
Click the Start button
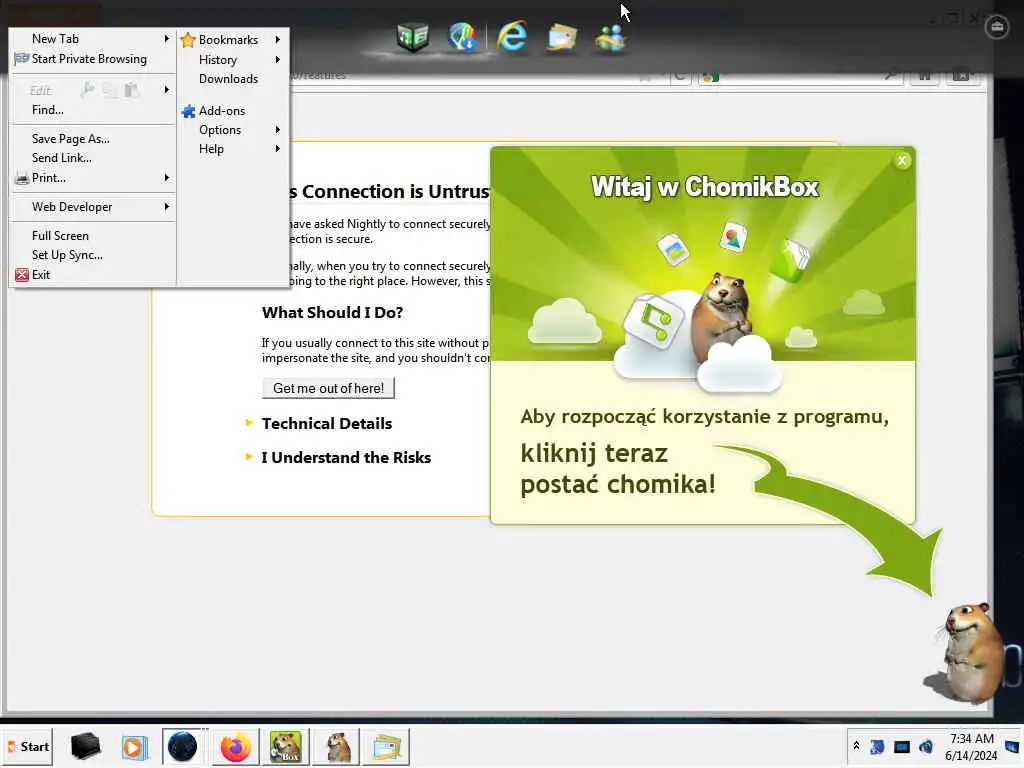pos(29,746)
